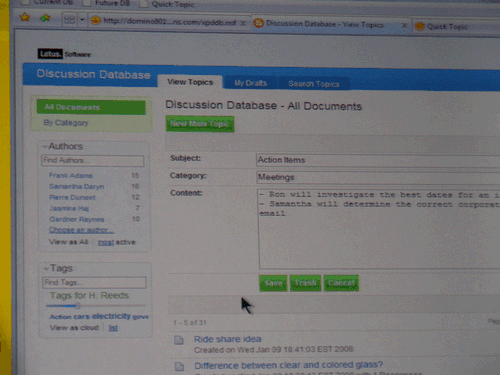Click the Find Authors input field
This screenshot has width=500, height=375.
pos(93,161)
